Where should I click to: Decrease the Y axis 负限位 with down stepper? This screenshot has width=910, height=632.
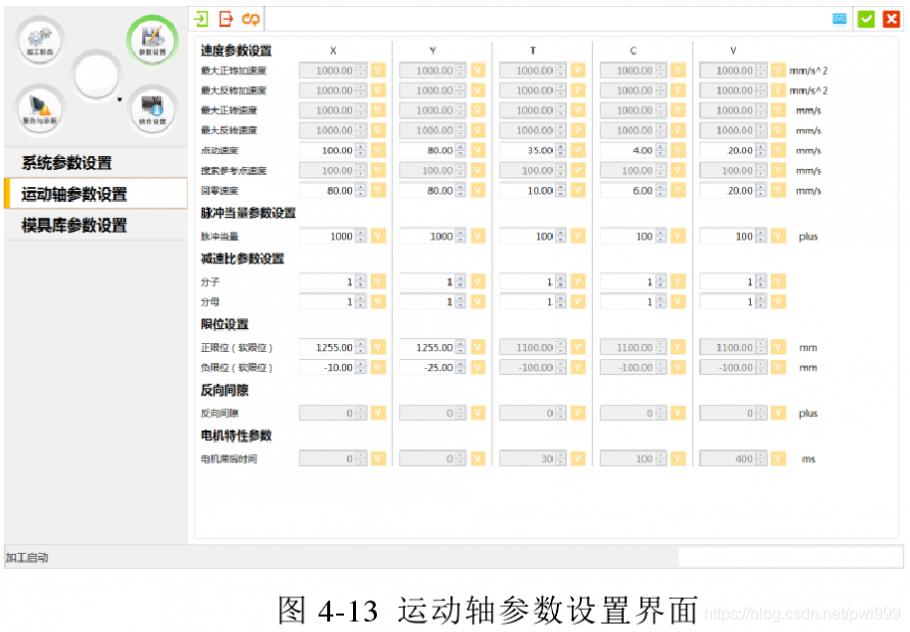(458, 371)
